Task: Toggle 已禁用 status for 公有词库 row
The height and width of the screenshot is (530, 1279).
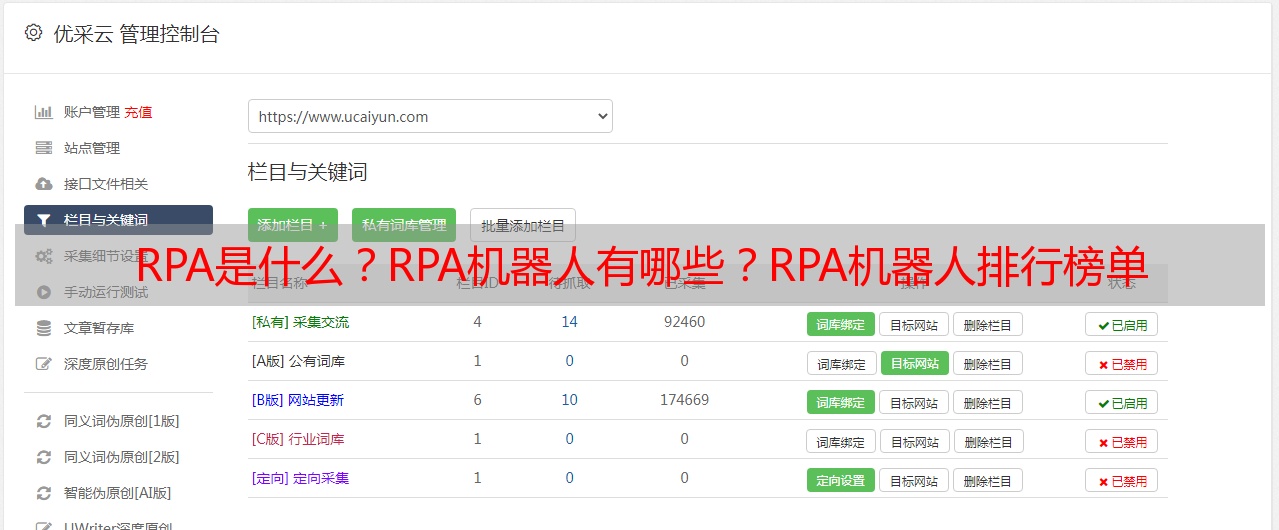Action: click(1121, 364)
